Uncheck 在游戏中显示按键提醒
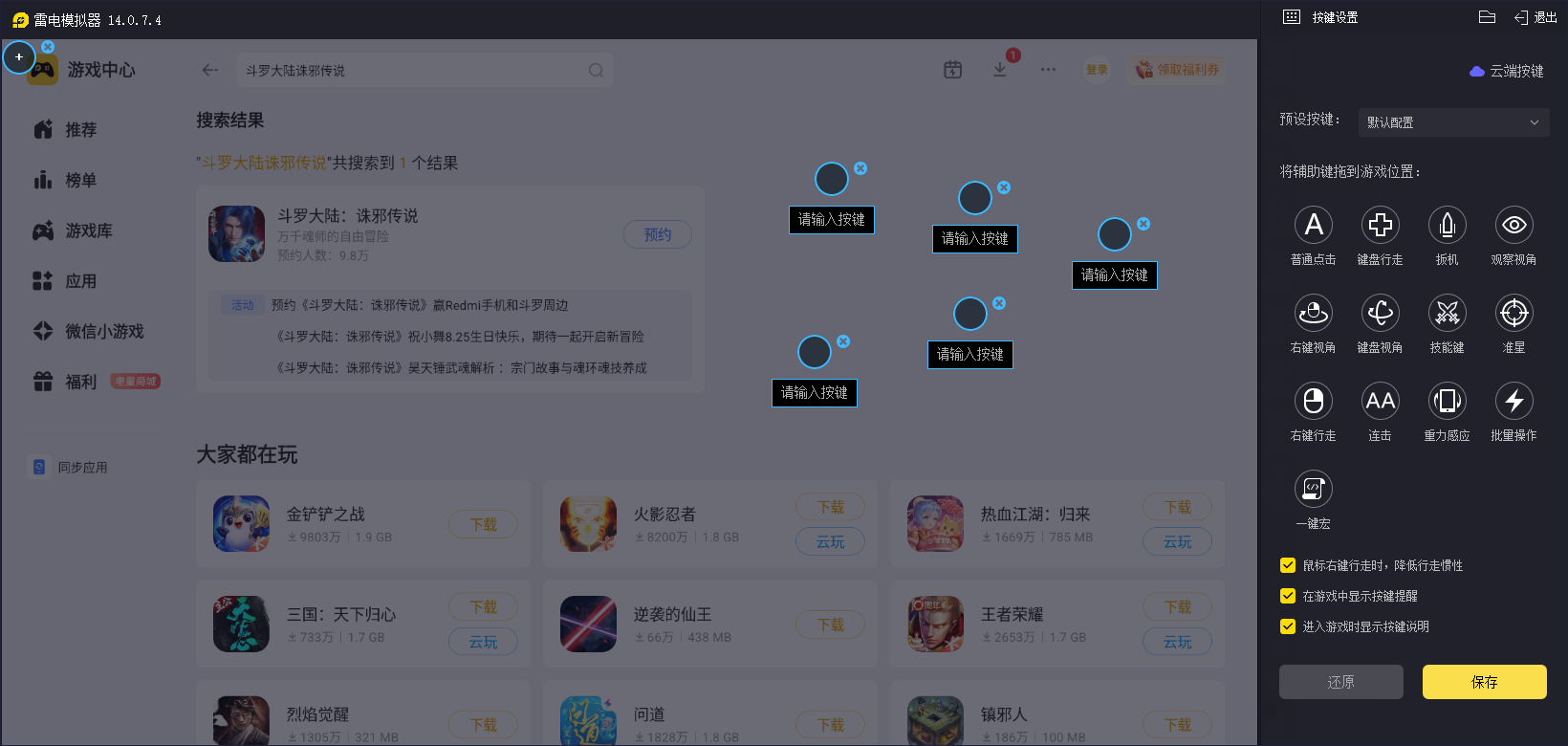Viewport: 1568px width, 746px height. pyautogui.click(x=1288, y=596)
